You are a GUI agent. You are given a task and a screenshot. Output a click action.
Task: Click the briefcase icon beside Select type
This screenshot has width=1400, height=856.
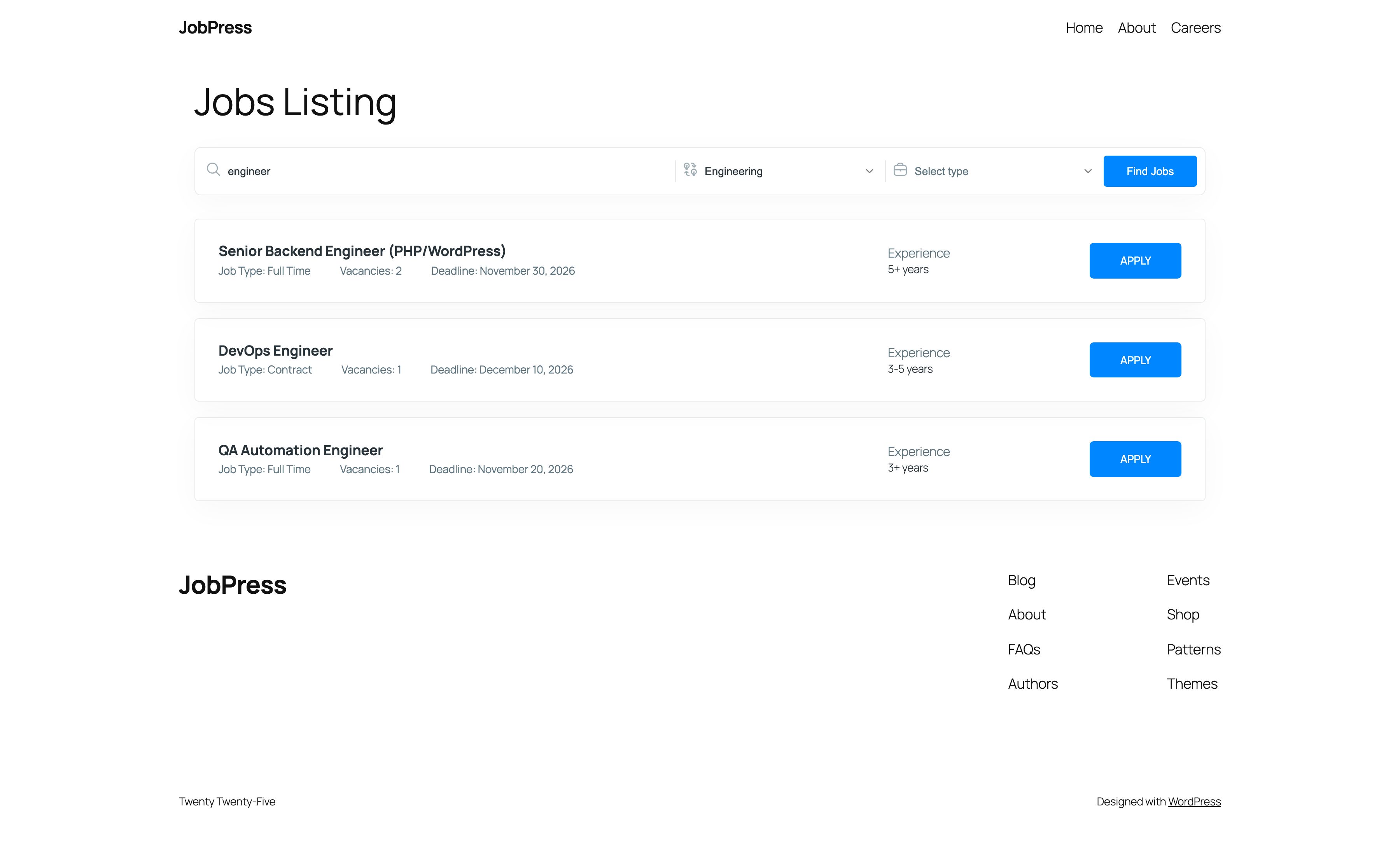(900, 169)
